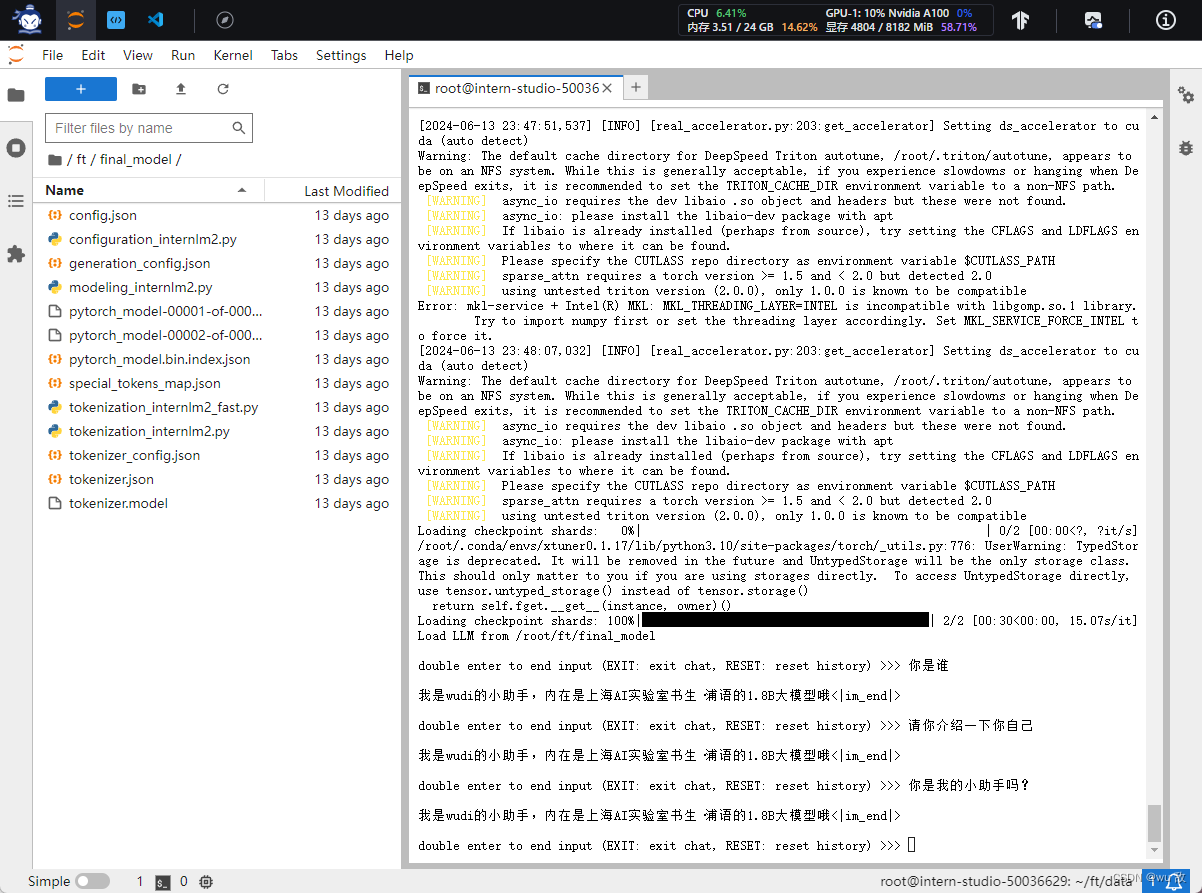Click the terminal input prompt cursor
1202x893 pixels.
coord(911,846)
